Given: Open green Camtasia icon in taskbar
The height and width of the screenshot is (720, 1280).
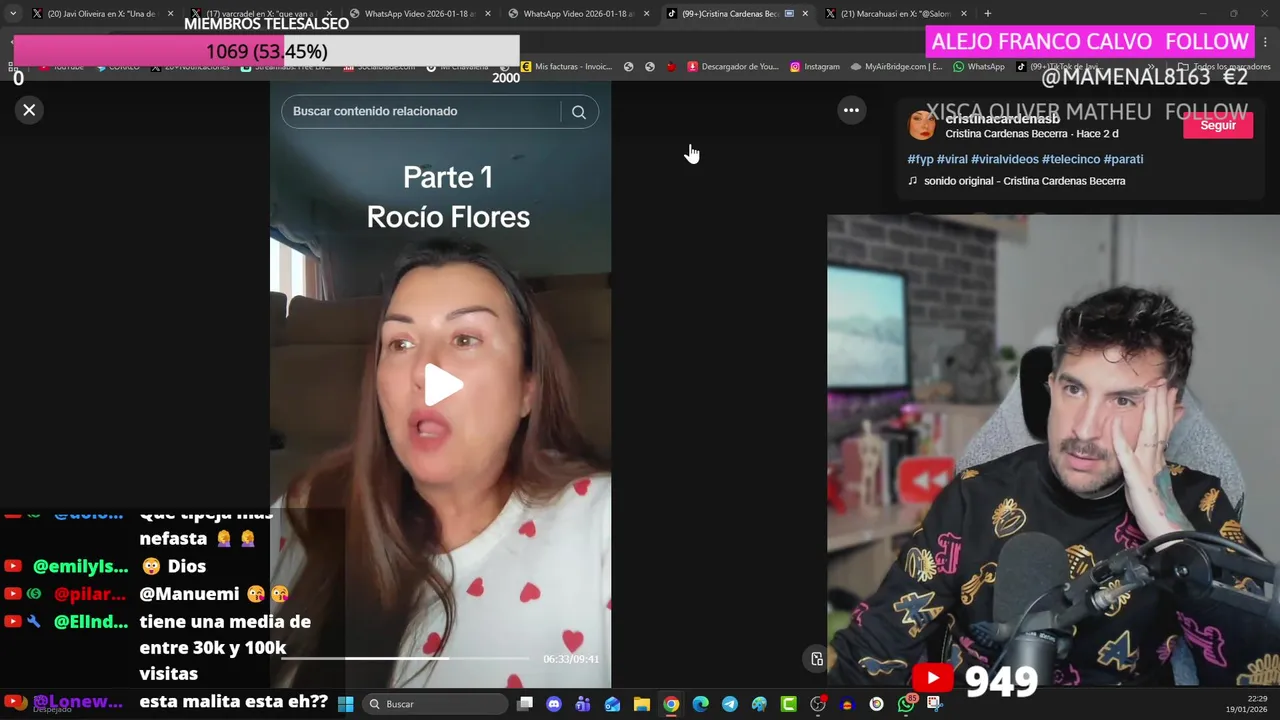Looking at the screenshot, I should [788, 704].
